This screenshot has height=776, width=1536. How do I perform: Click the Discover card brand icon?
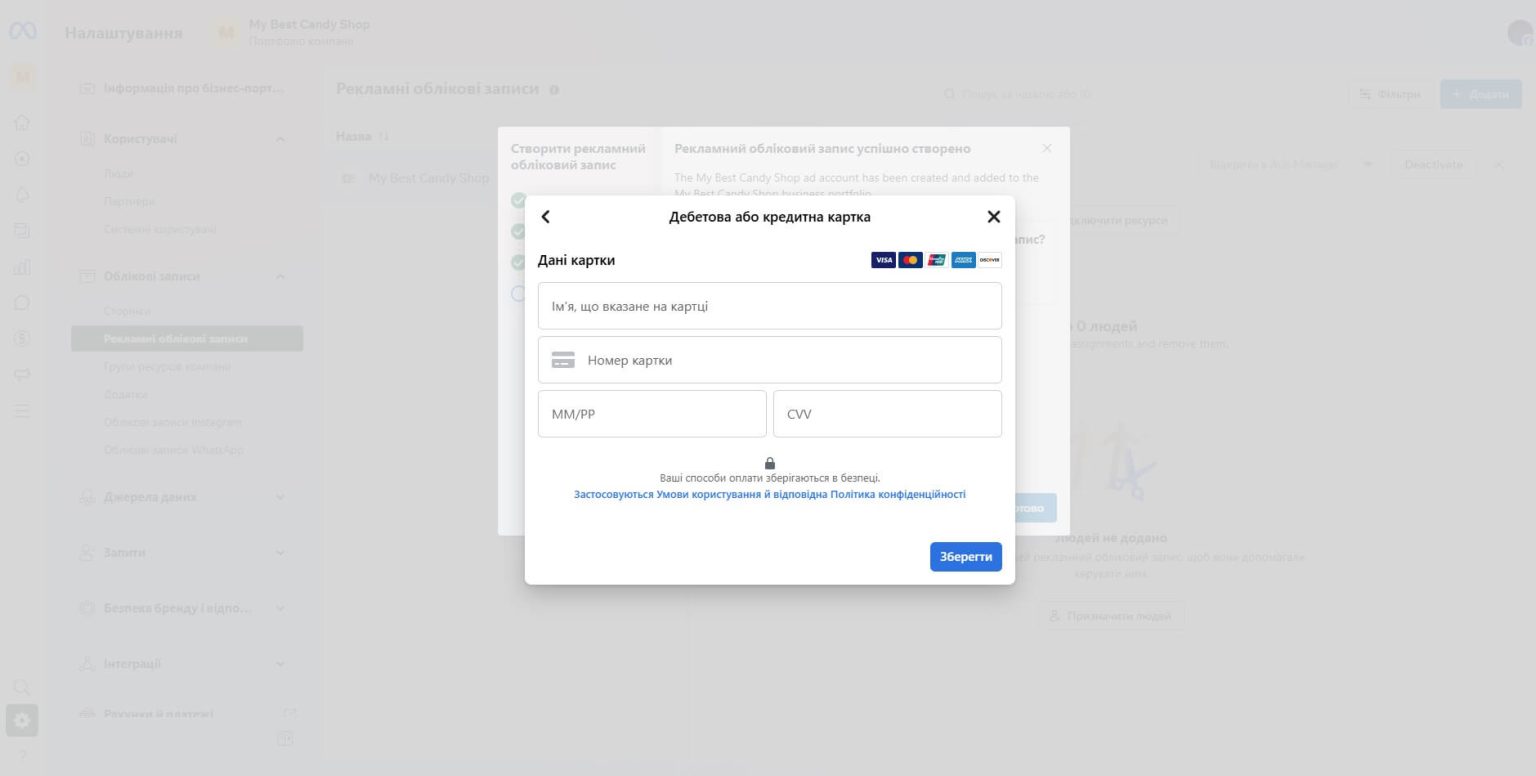989,260
